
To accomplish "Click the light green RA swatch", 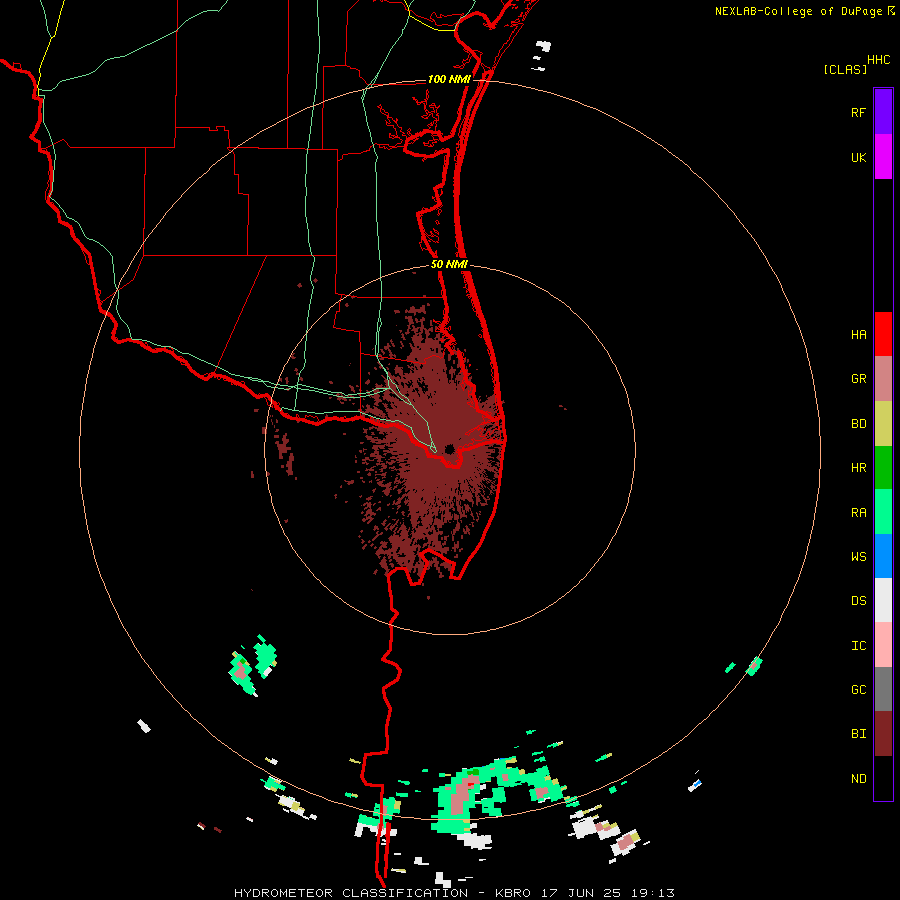I will (x=883, y=512).
